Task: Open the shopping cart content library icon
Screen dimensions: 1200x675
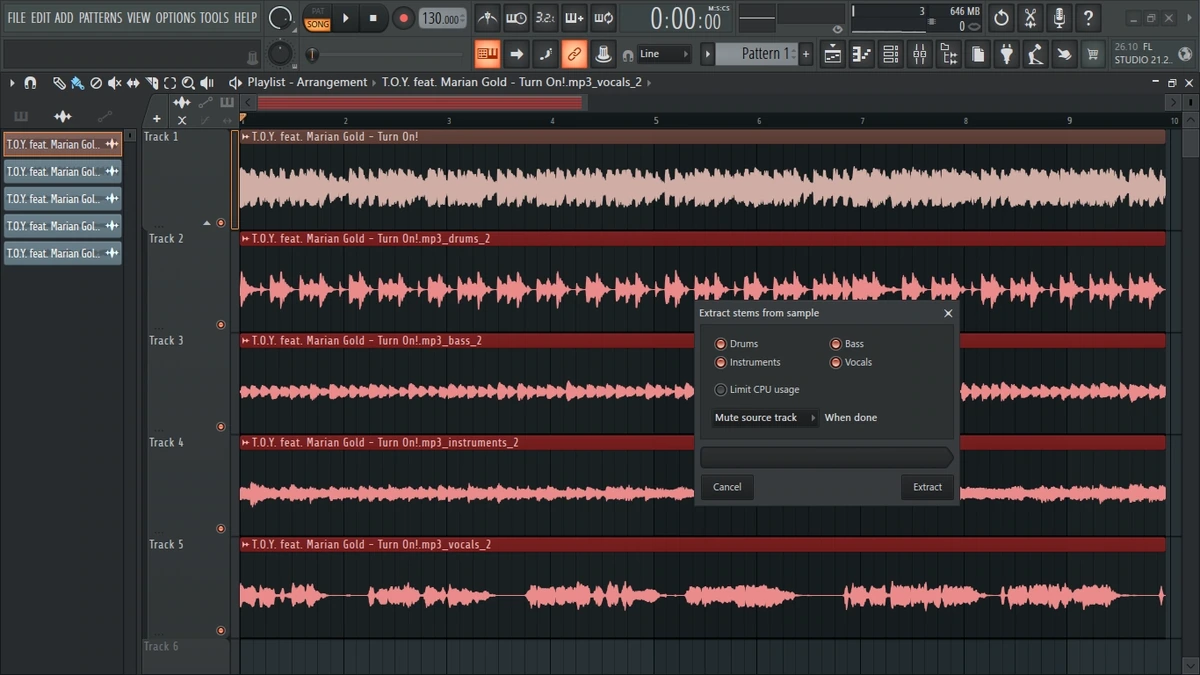Action: tap(1094, 55)
